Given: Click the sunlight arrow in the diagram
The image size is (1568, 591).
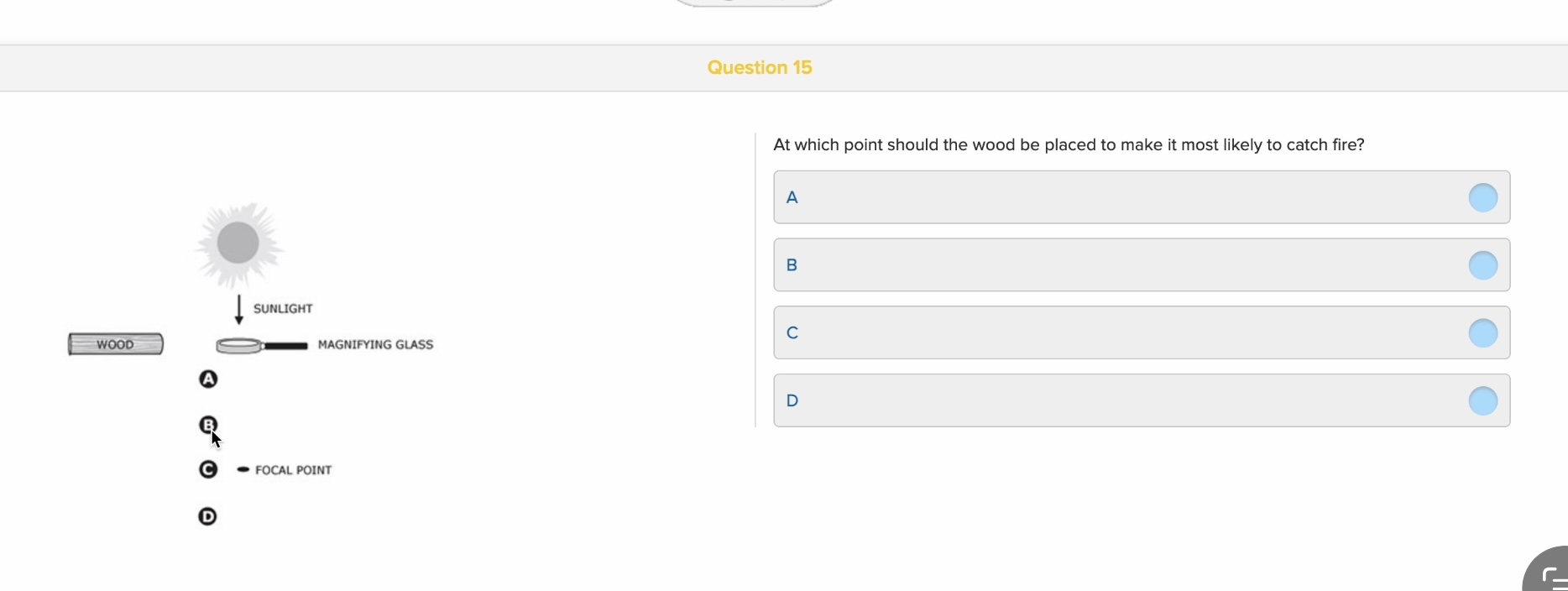Looking at the screenshot, I should (x=238, y=309).
